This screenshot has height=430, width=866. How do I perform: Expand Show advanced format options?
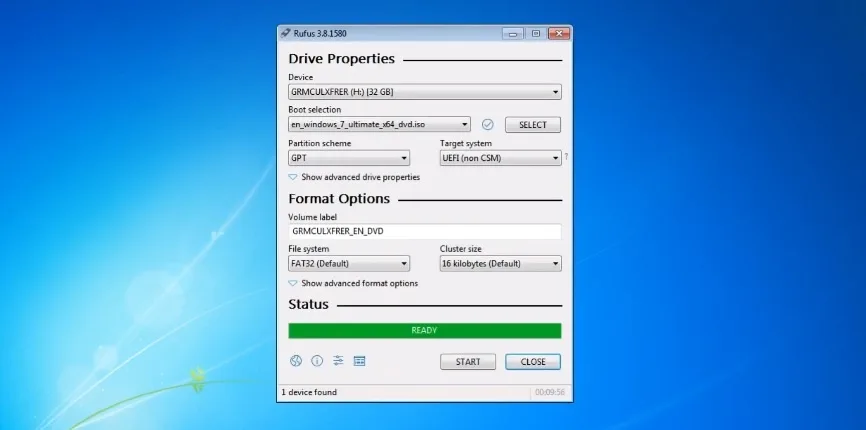point(353,283)
